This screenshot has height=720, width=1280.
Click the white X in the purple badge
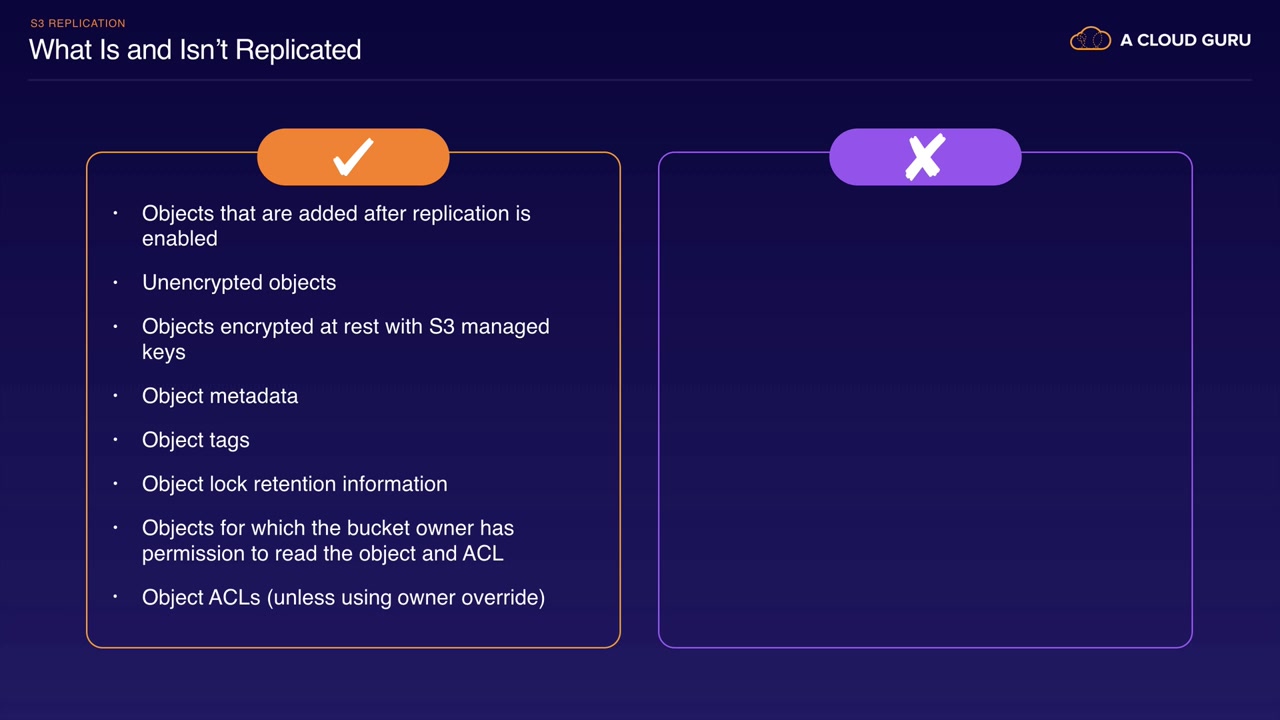925,157
